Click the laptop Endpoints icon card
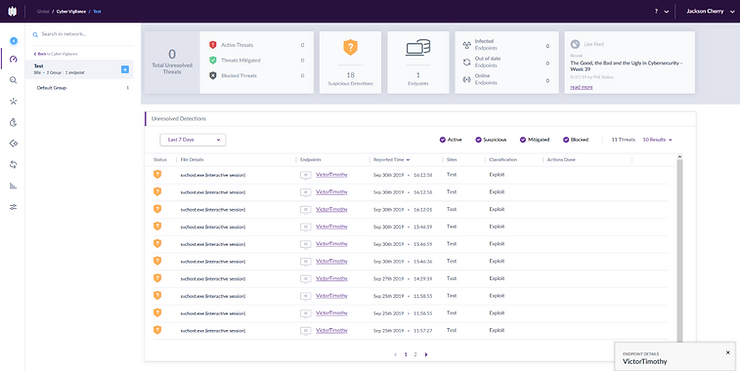The height and width of the screenshot is (371, 740). click(418, 48)
